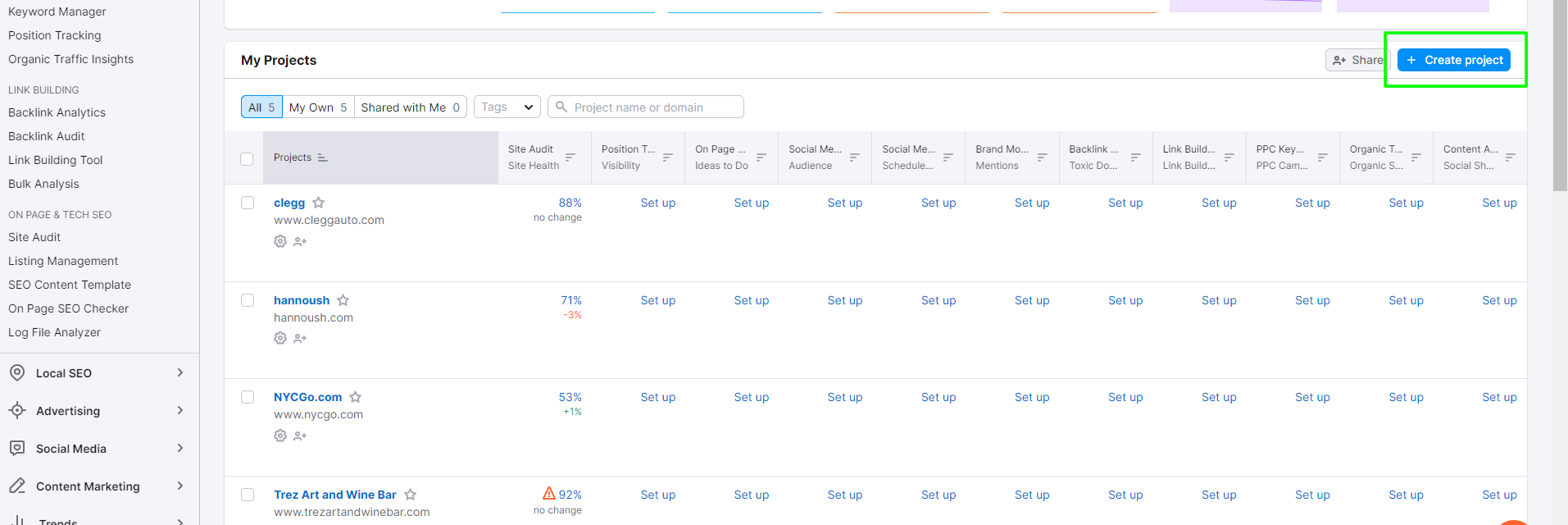Check the Trez Art and Wine Bar checkbox
Viewport: 1568px width, 525px height.
[x=248, y=495]
